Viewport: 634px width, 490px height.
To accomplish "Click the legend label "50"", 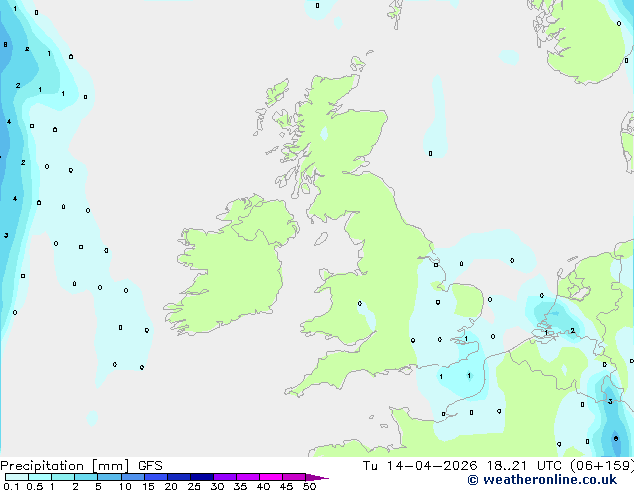I will point(309,486).
